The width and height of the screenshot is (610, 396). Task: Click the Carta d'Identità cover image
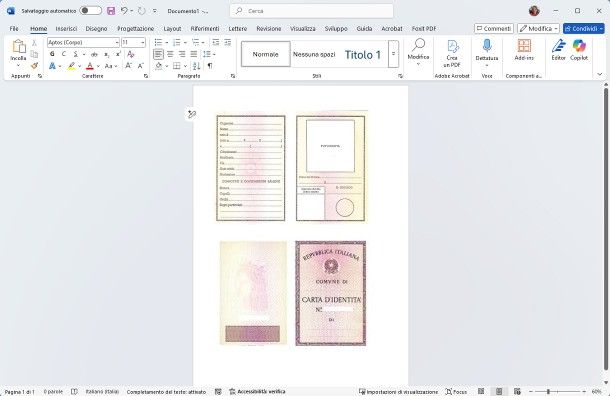331,293
